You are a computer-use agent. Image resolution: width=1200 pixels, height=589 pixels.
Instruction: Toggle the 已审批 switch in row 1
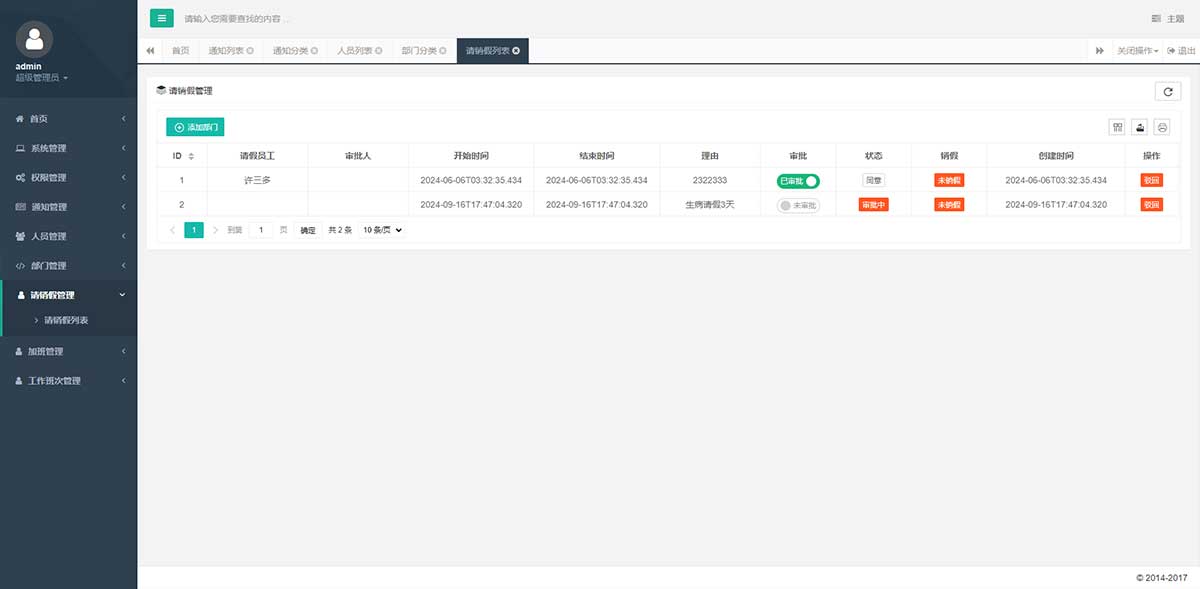798,180
